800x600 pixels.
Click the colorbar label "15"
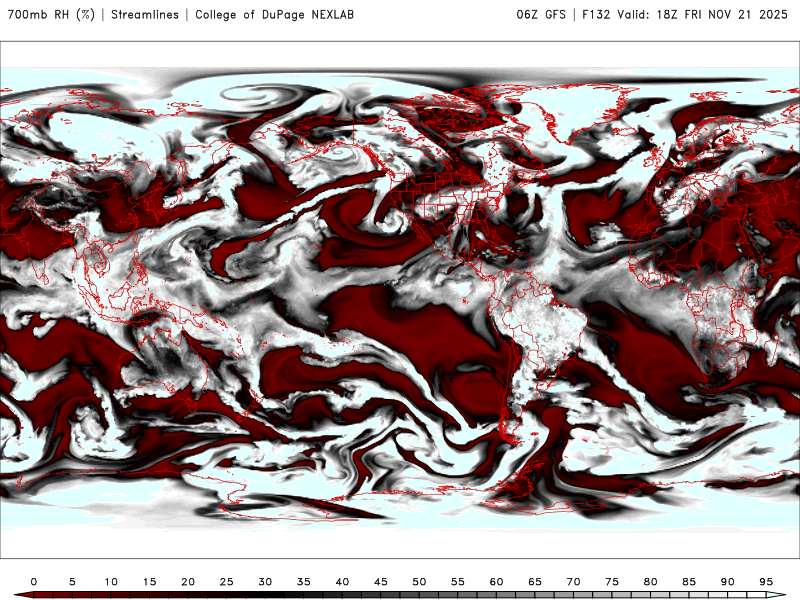(149, 582)
